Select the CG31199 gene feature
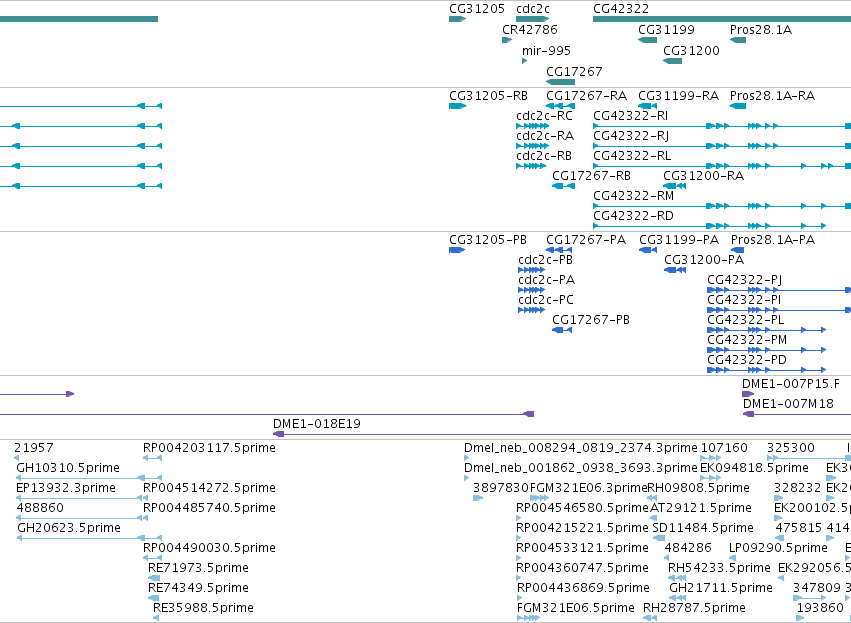 (x=647, y=40)
